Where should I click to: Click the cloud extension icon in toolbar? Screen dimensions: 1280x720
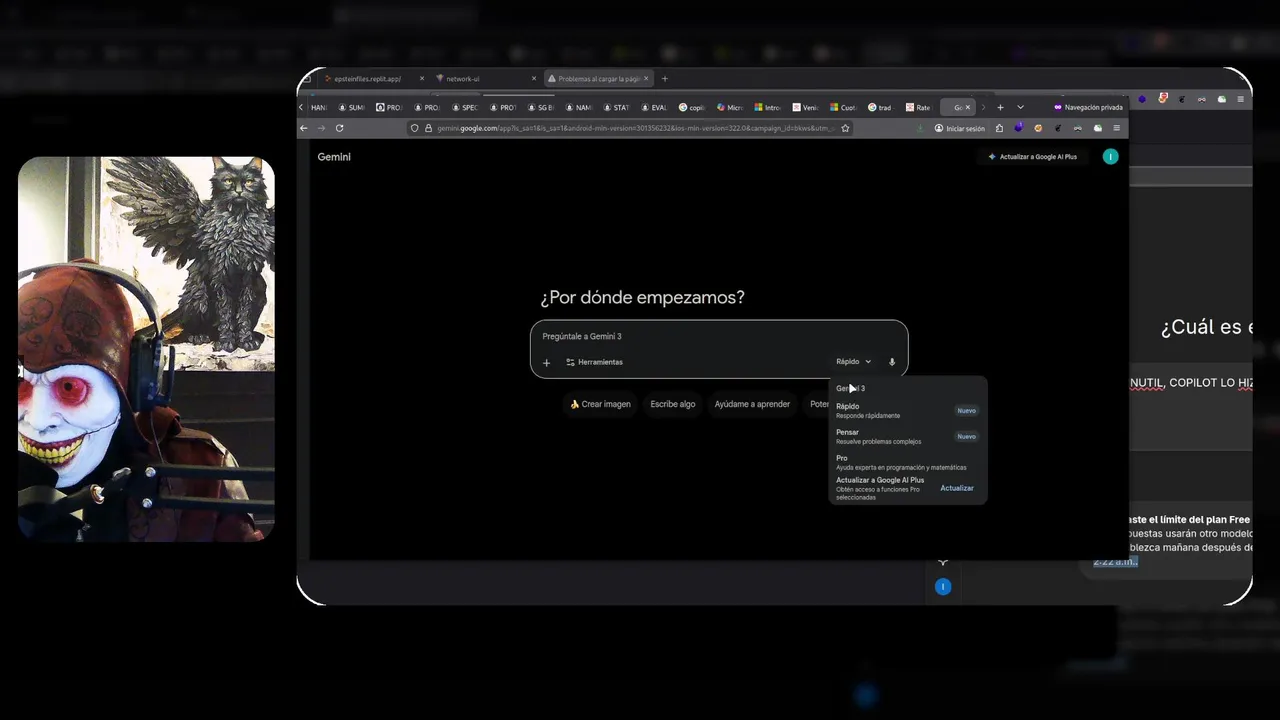pyautogui.click(x=1097, y=128)
